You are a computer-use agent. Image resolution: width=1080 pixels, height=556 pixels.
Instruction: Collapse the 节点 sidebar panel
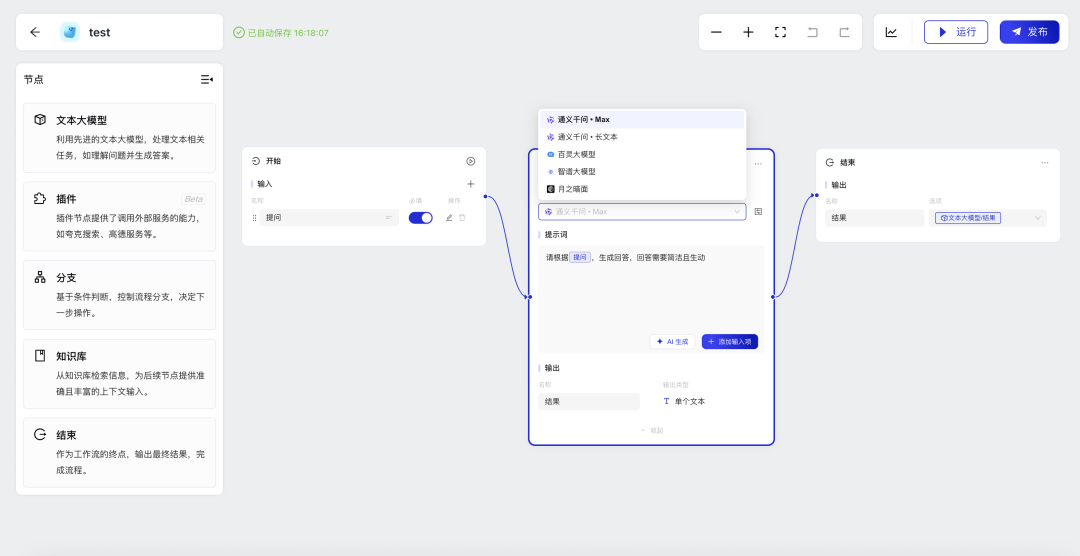207,80
